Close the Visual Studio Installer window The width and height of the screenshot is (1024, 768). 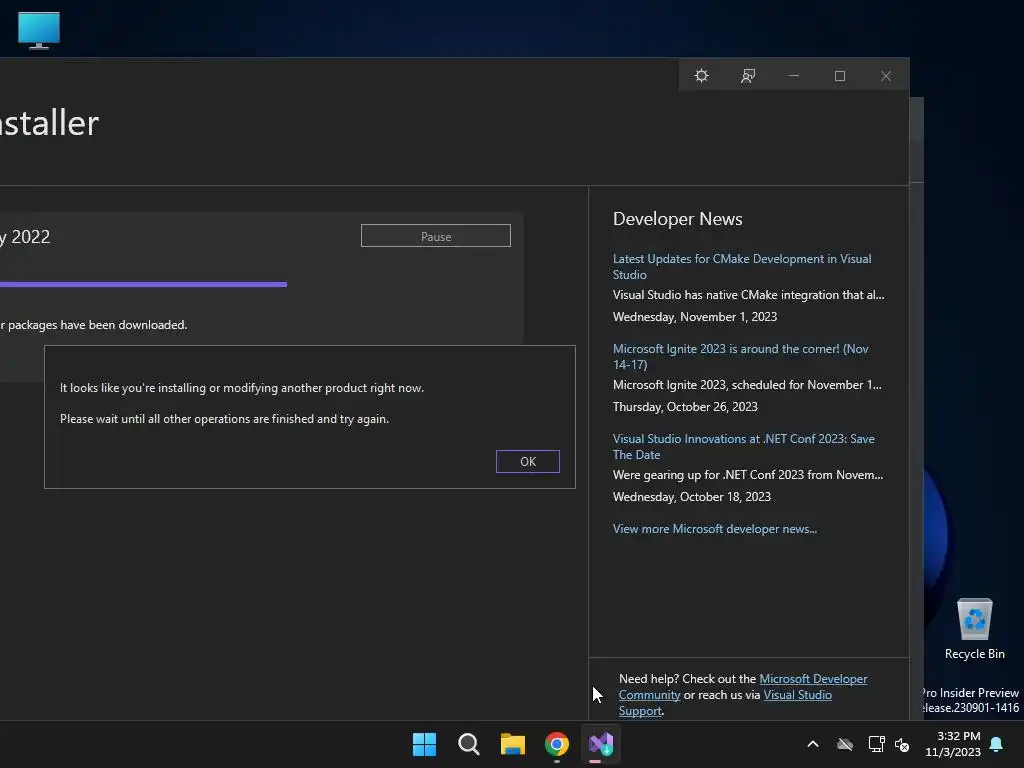(886, 76)
